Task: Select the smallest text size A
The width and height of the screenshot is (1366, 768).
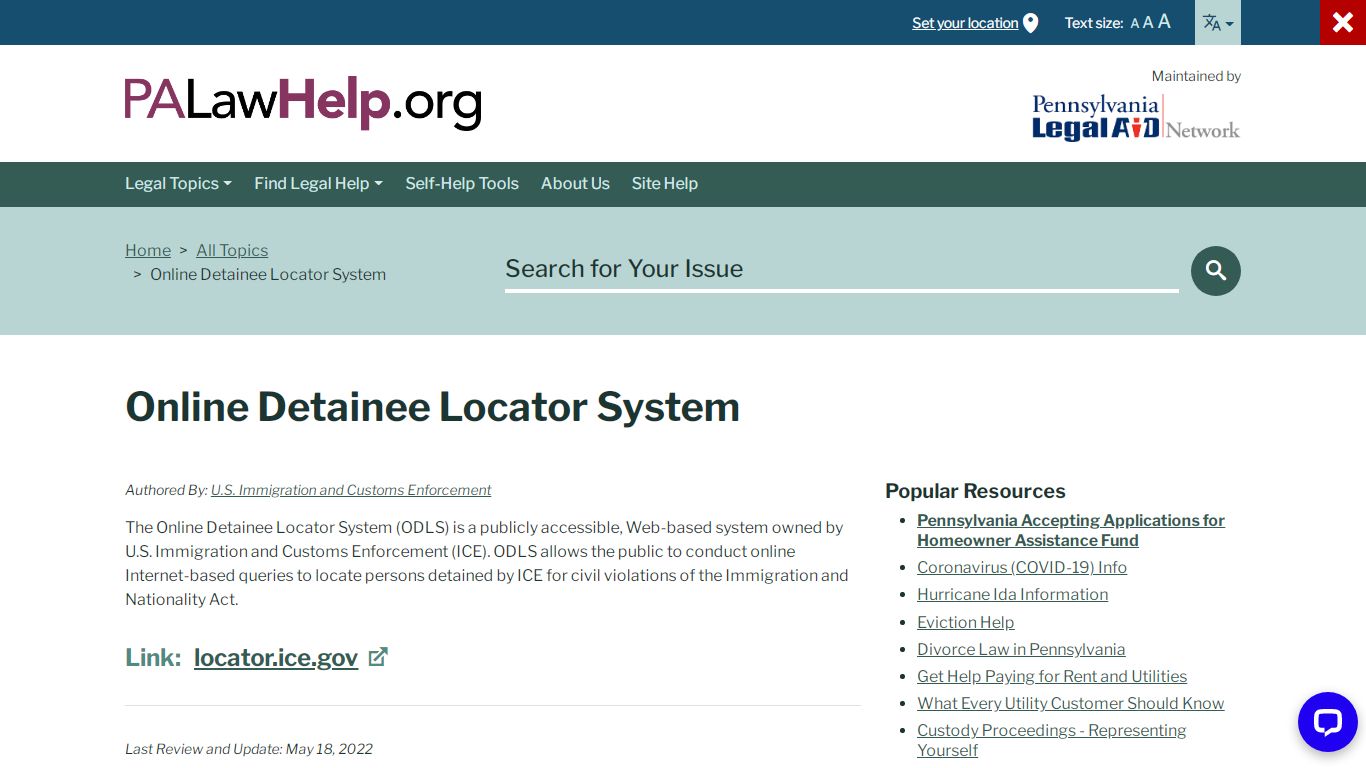Action: click(1135, 23)
